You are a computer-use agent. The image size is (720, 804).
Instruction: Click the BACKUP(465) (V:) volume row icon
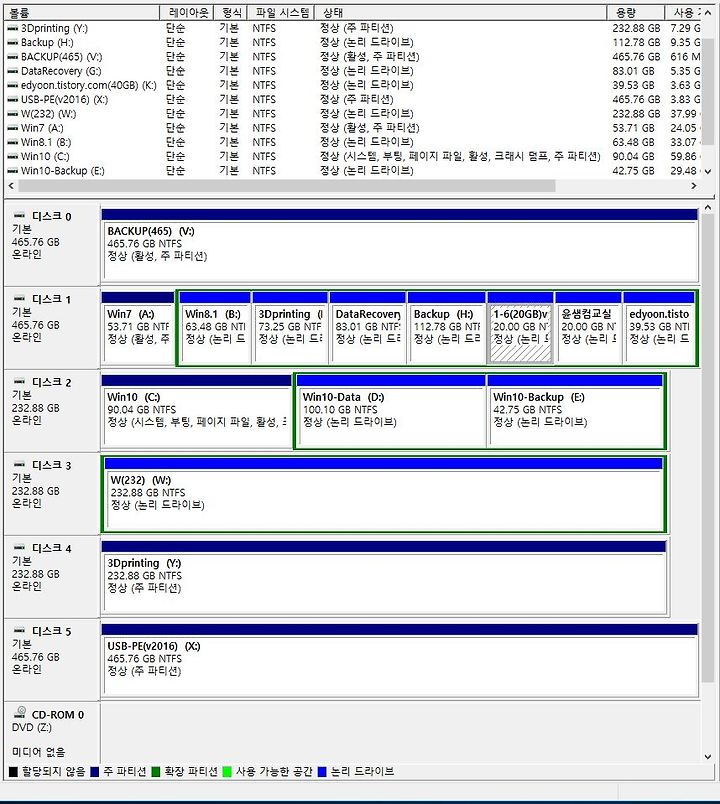coord(12,57)
